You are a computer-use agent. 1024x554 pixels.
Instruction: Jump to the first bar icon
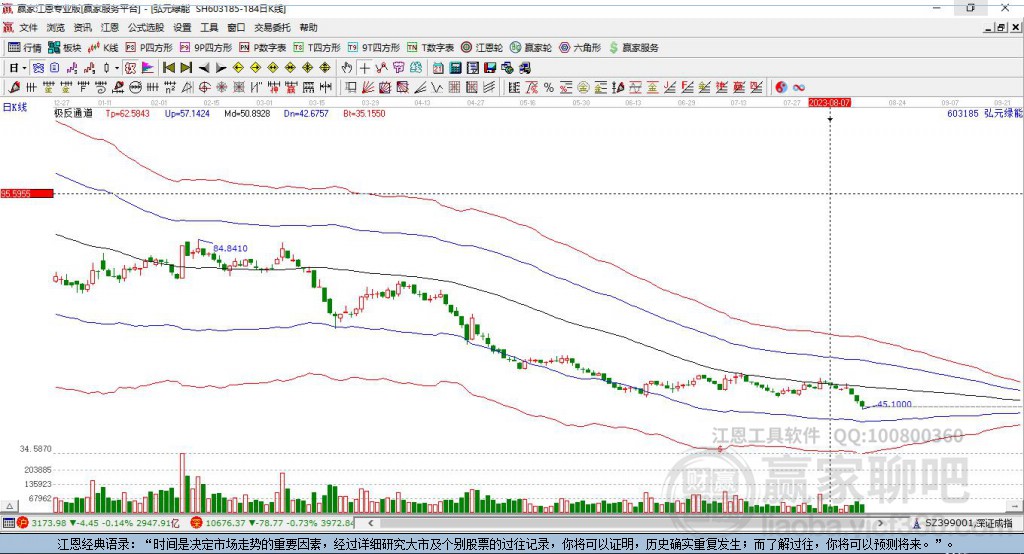(169, 68)
